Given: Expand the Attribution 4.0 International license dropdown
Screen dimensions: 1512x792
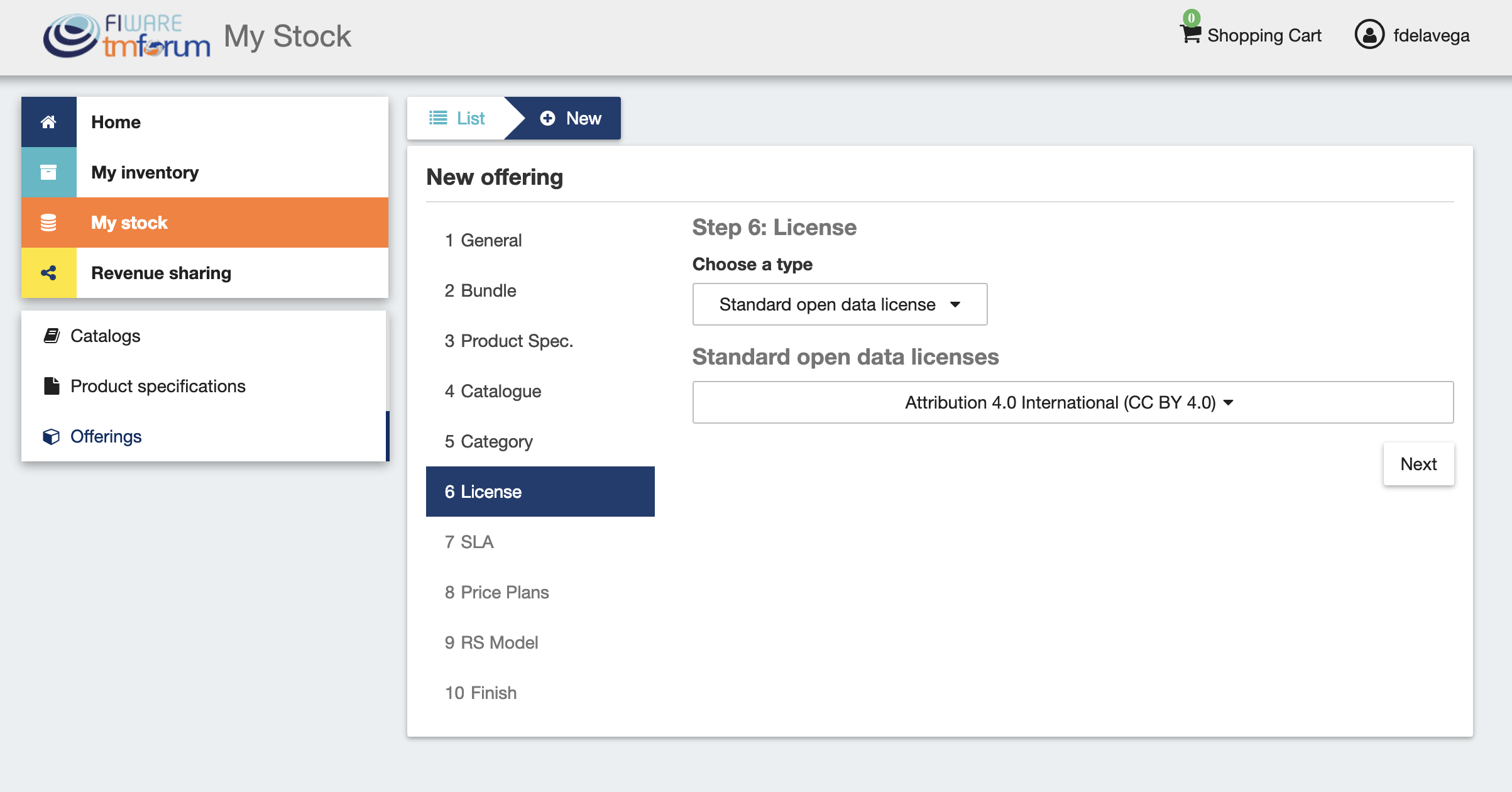Looking at the screenshot, I should tap(1073, 402).
